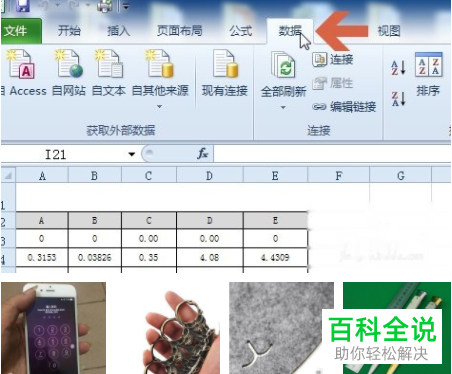This screenshot has width=452, height=374.
Task: Click the save icon in quick access toolbar
Action: click(23, 5)
